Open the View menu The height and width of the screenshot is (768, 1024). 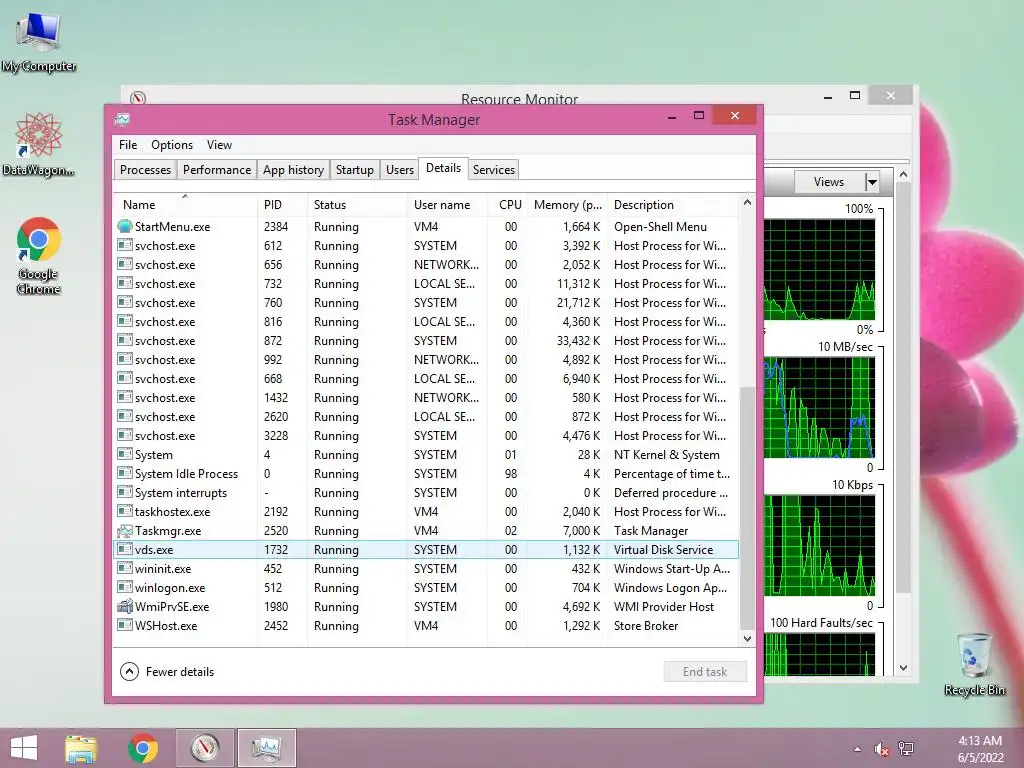click(x=219, y=145)
